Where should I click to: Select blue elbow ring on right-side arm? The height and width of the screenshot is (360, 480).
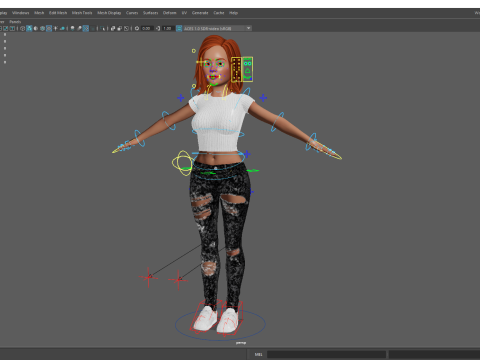point(277,122)
